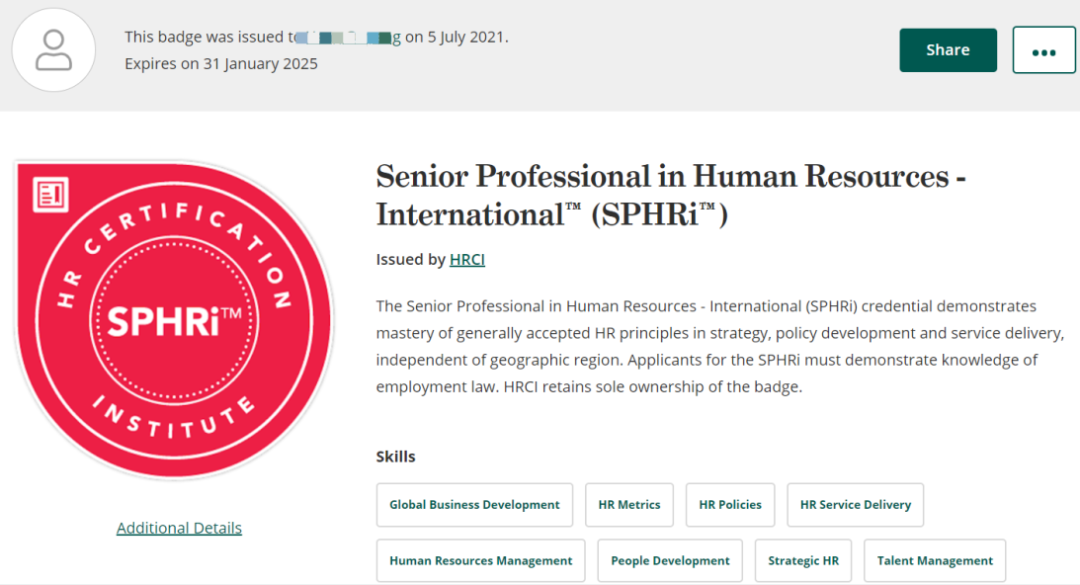Select the Global Business Development skill
This screenshot has height=585, width=1080.
[x=475, y=505]
